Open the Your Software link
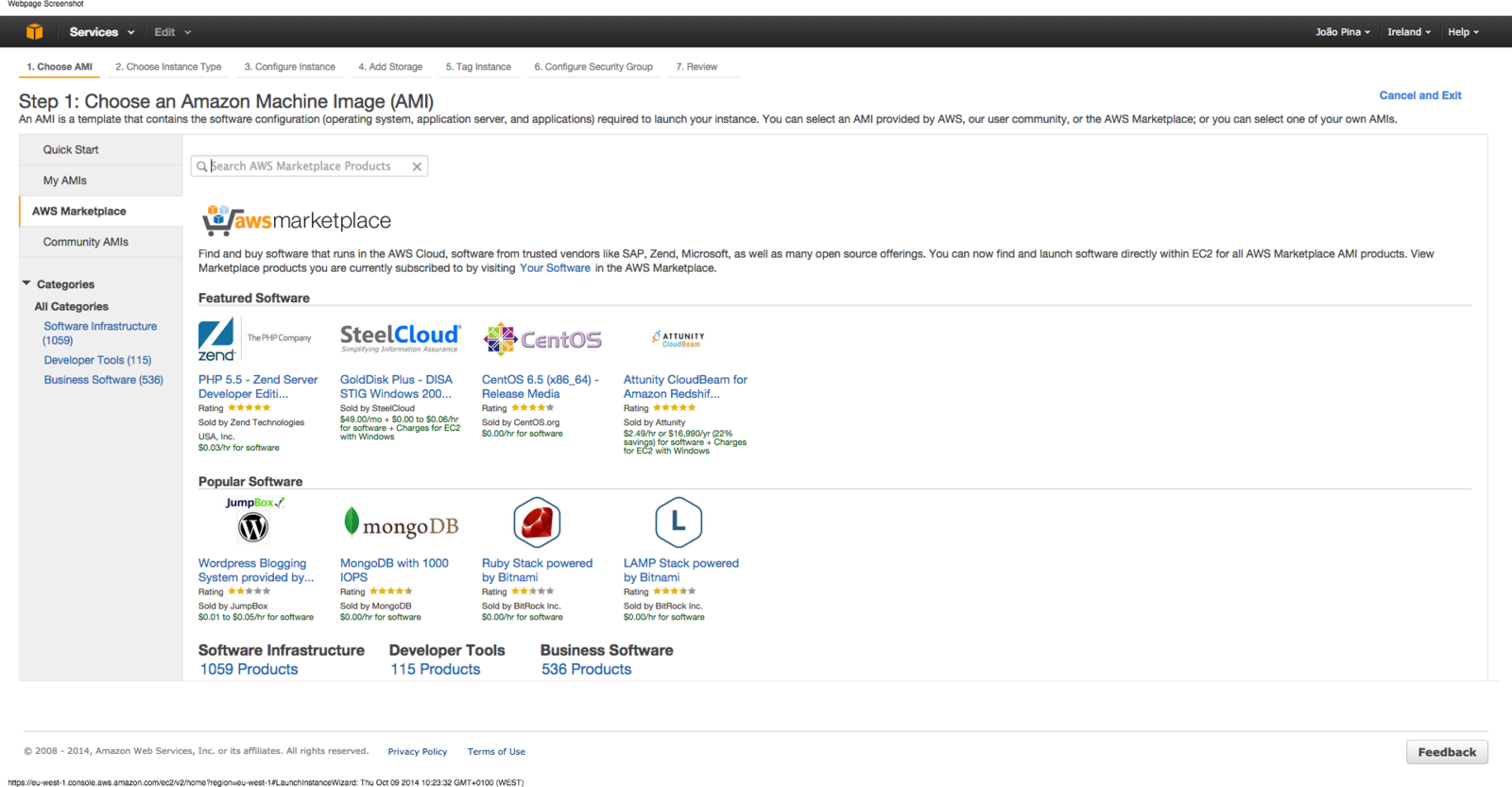Viewport: 1512px width, 787px height. click(555, 268)
